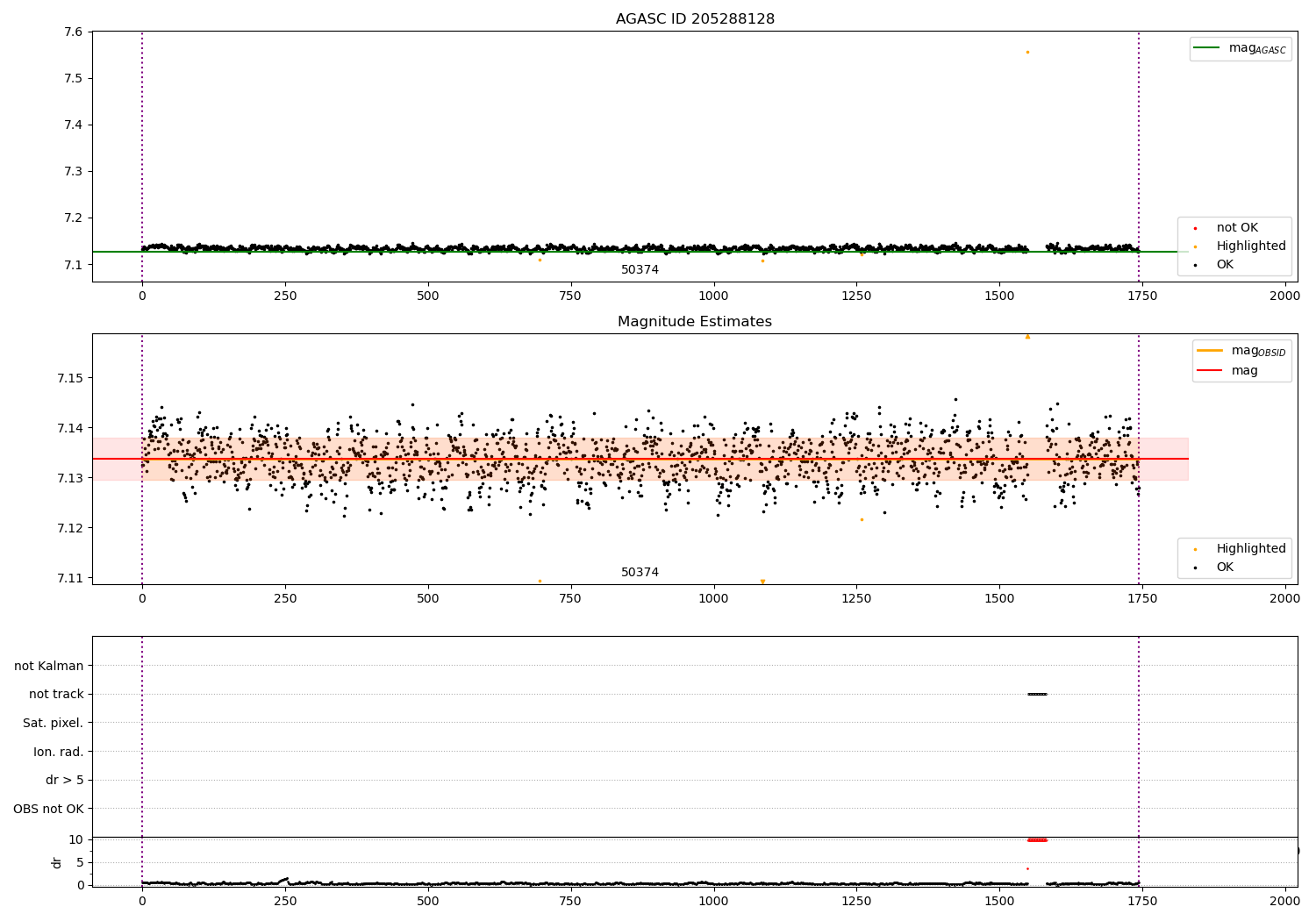
Task: Click the dr y-axis title in the bottom plot
Action: point(57,862)
